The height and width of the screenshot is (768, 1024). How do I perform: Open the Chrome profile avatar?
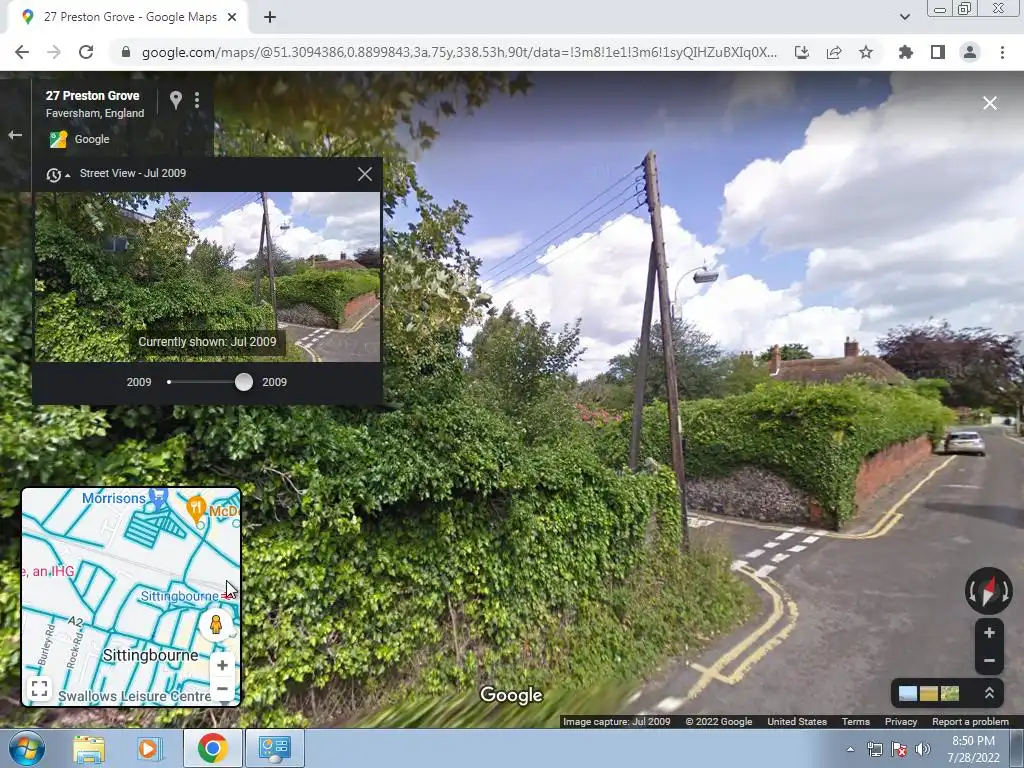[970, 52]
